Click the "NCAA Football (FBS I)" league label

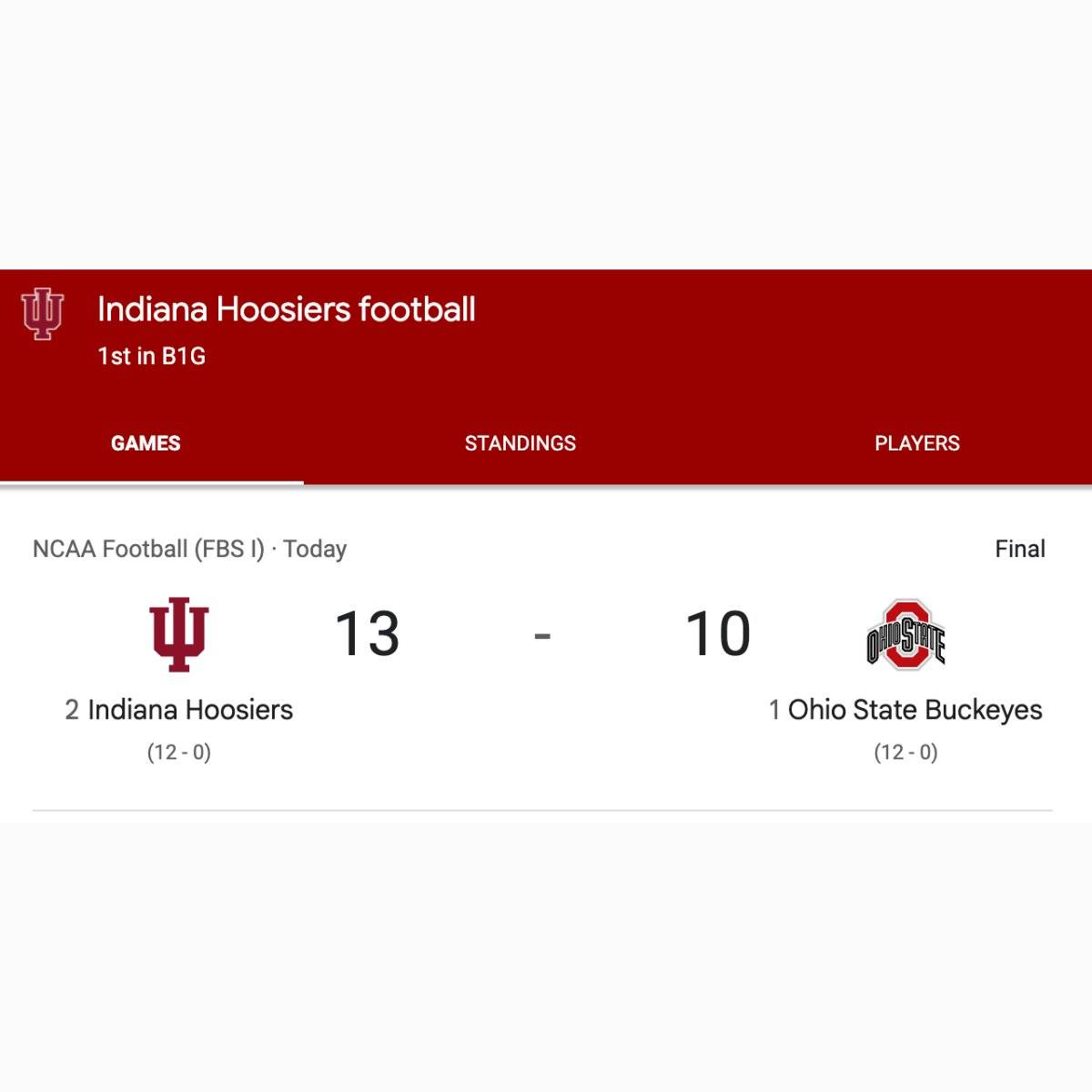click(x=148, y=549)
